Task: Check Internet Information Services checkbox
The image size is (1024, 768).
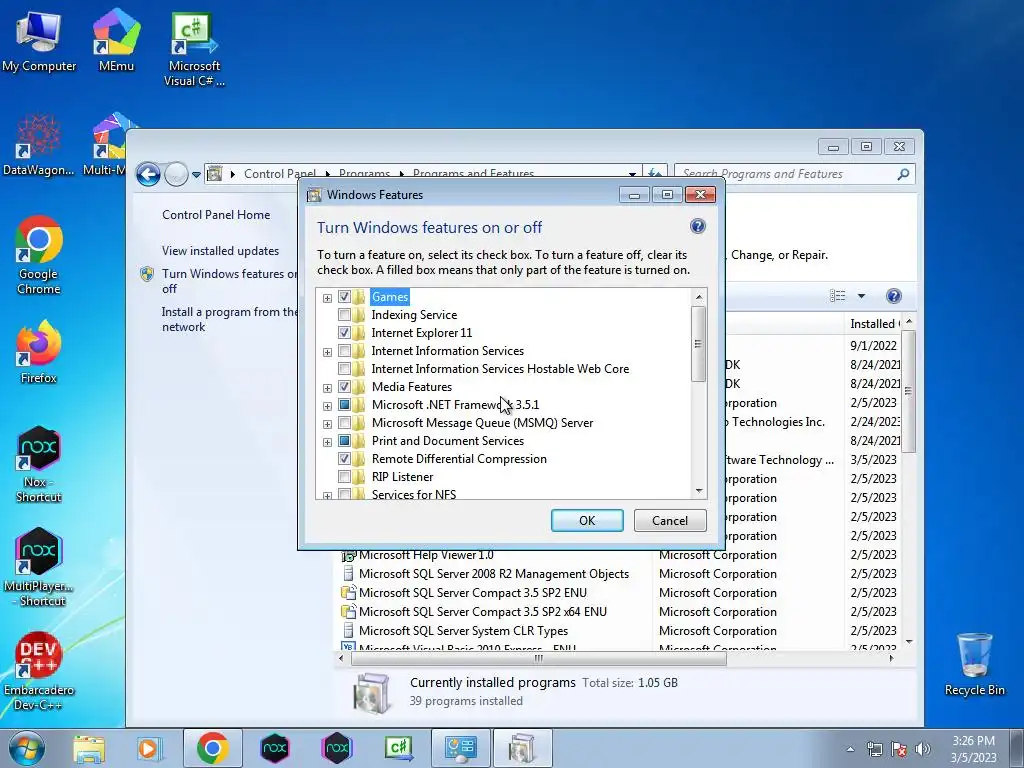Action: pyautogui.click(x=344, y=351)
